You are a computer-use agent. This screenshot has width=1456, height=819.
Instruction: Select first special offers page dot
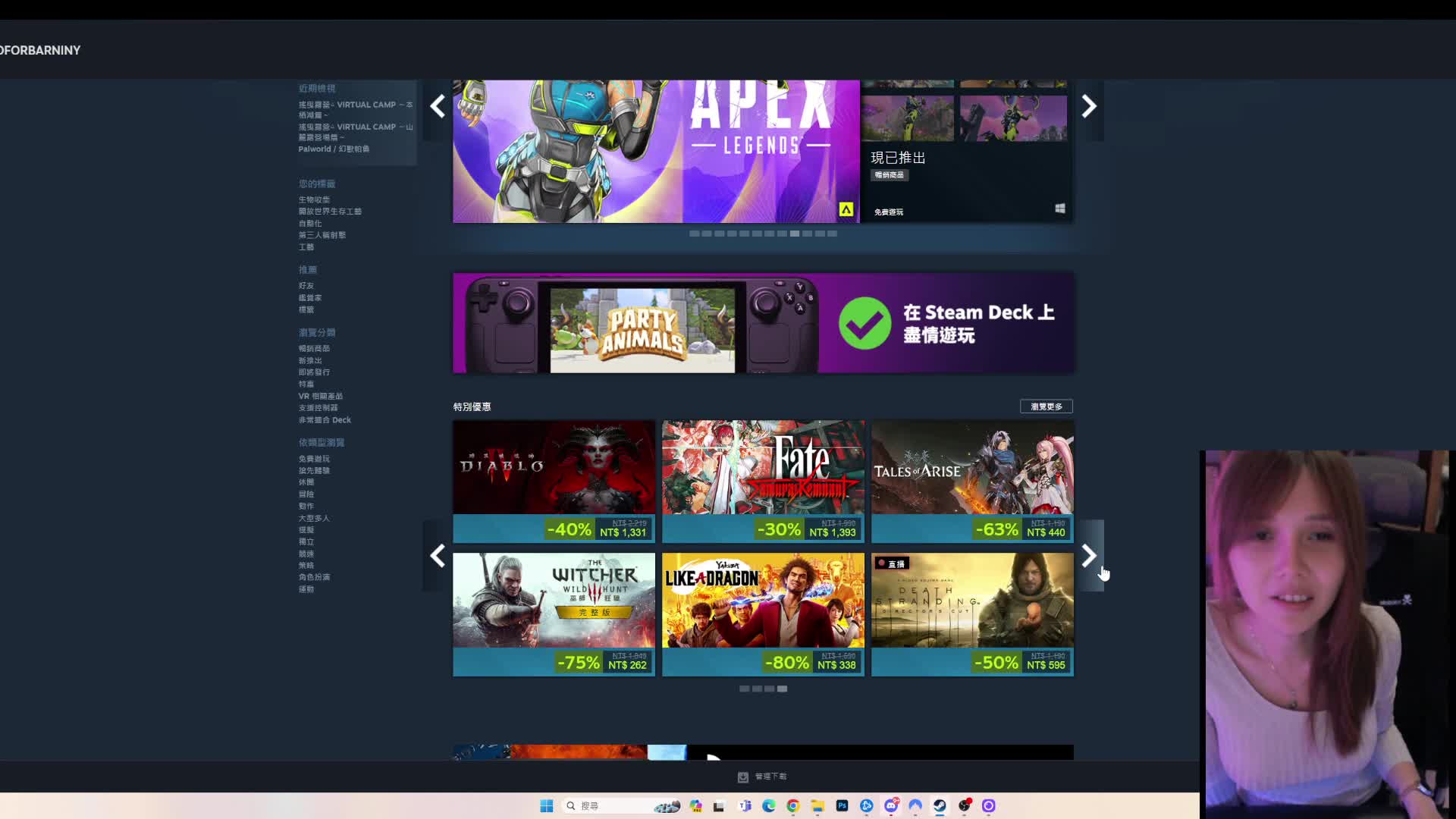(x=744, y=689)
